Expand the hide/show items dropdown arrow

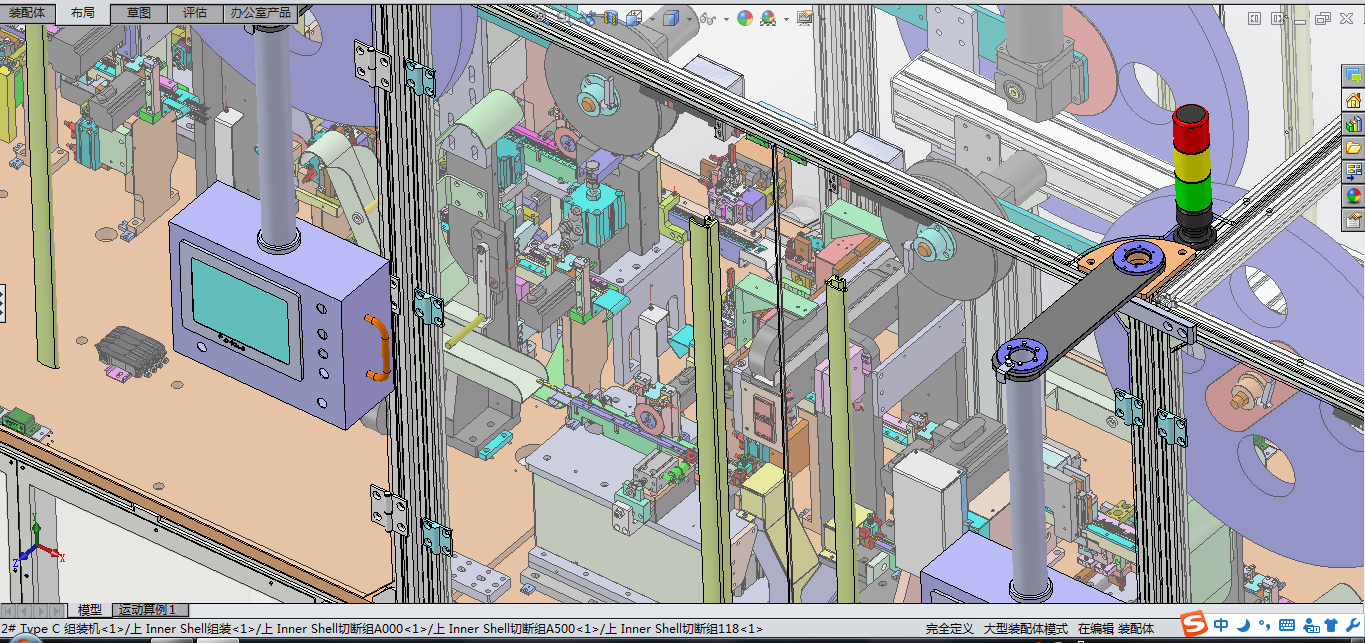pyautogui.click(x=726, y=19)
